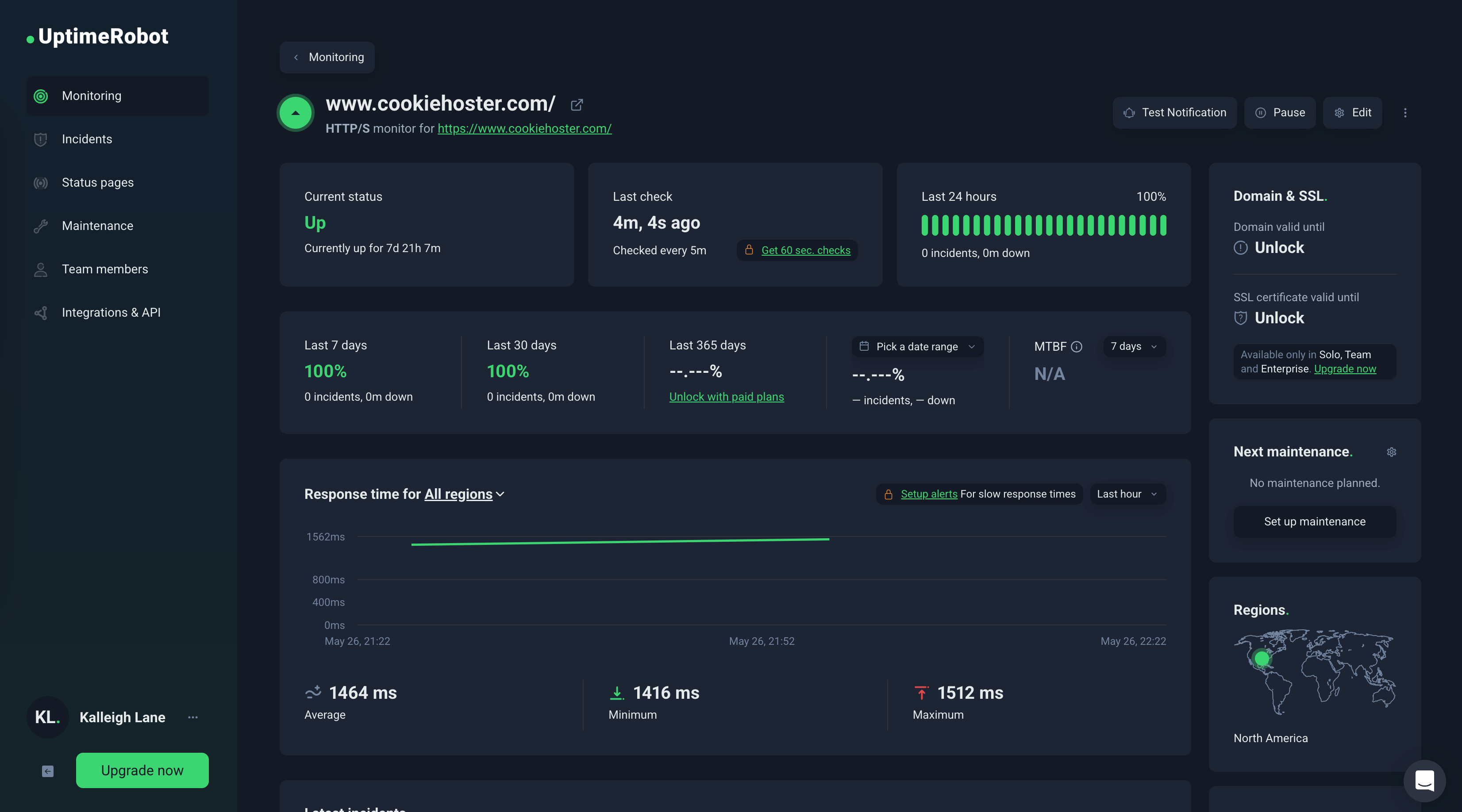This screenshot has width=1462, height=812.
Task: Click the Monitoring target icon in sidebar
Action: (41, 96)
